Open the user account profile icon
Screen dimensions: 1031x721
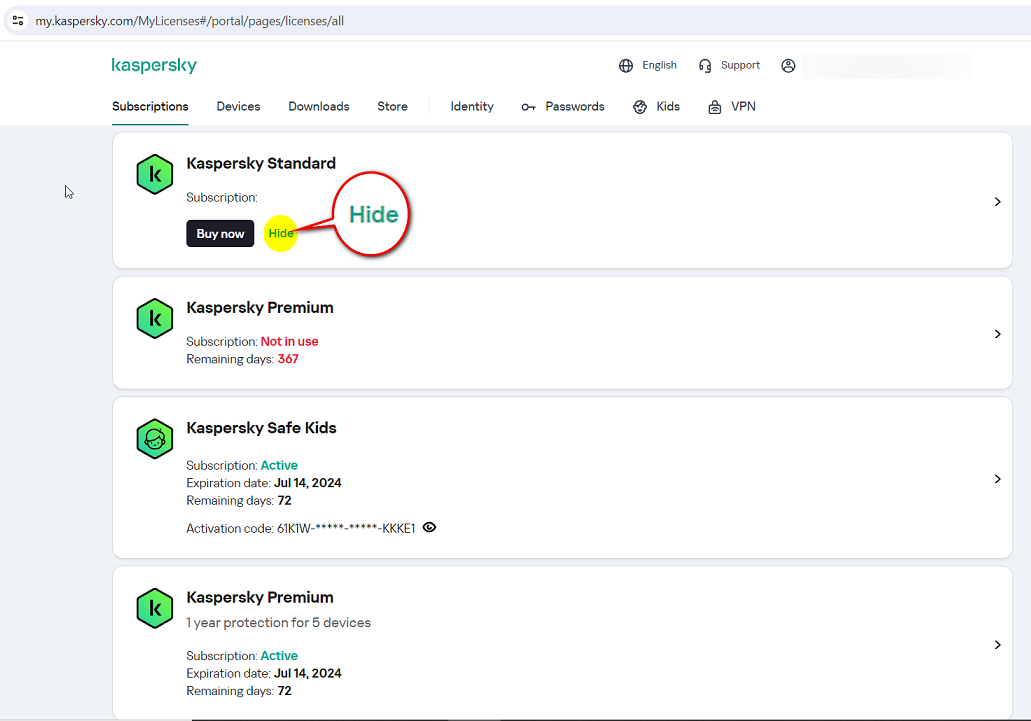click(x=788, y=66)
